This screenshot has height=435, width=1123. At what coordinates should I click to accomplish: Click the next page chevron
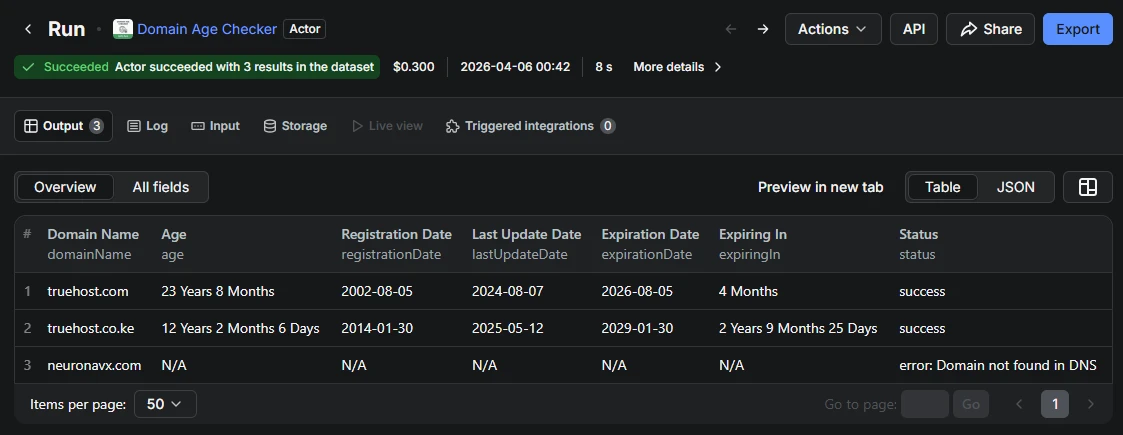(1091, 404)
